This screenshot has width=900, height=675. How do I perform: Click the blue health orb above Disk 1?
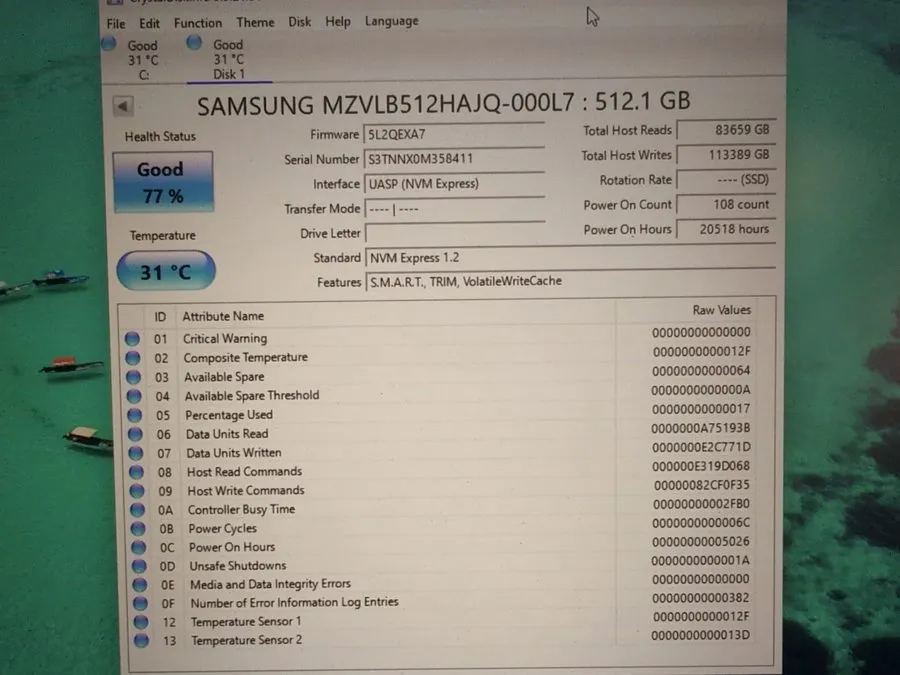click(194, 42)
